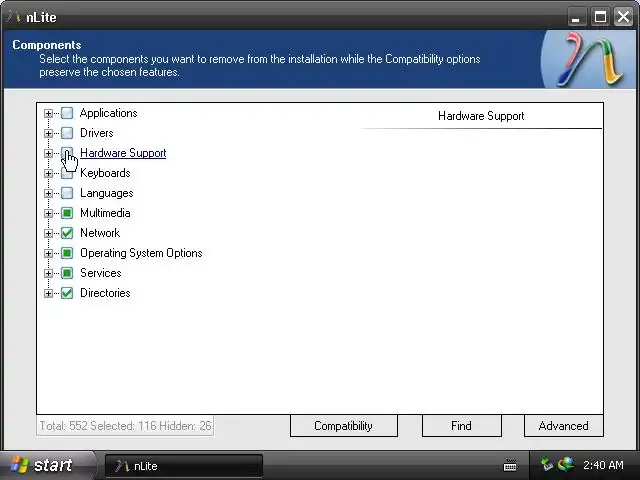Maximize the nLite window
Image resolution: width=640 pixels, height=480 pixels.
[600, 17]
